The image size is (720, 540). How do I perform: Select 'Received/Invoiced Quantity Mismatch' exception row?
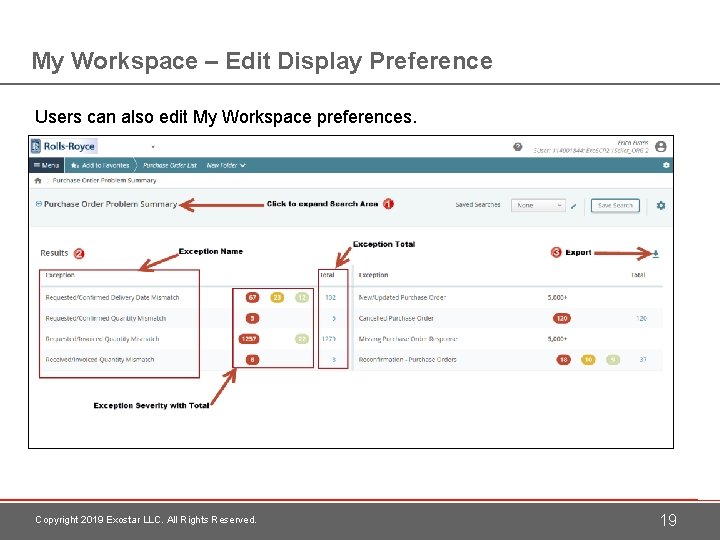(100, 360)
